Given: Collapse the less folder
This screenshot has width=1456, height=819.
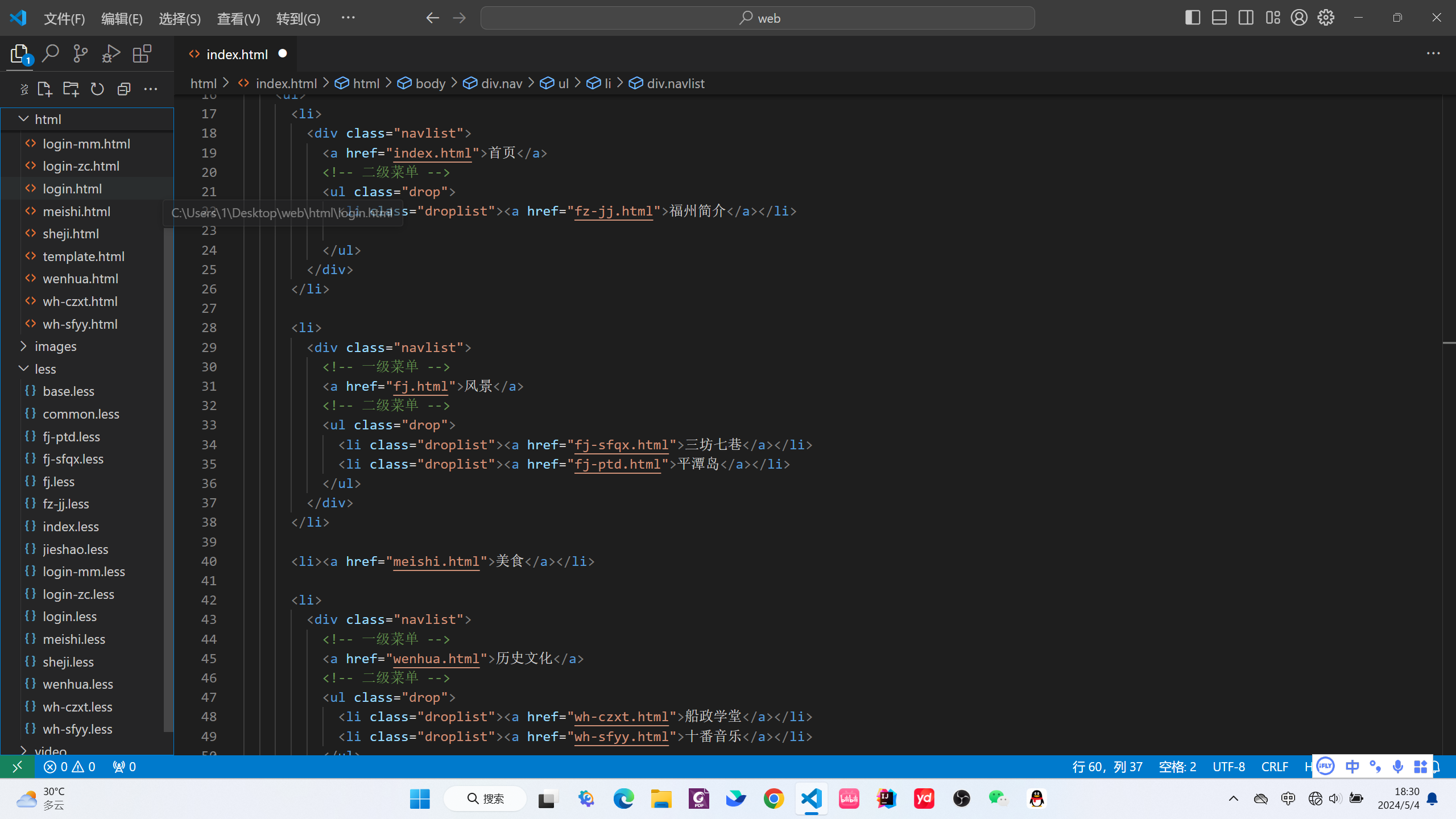Looking at the screenshot, I should 87,369.
